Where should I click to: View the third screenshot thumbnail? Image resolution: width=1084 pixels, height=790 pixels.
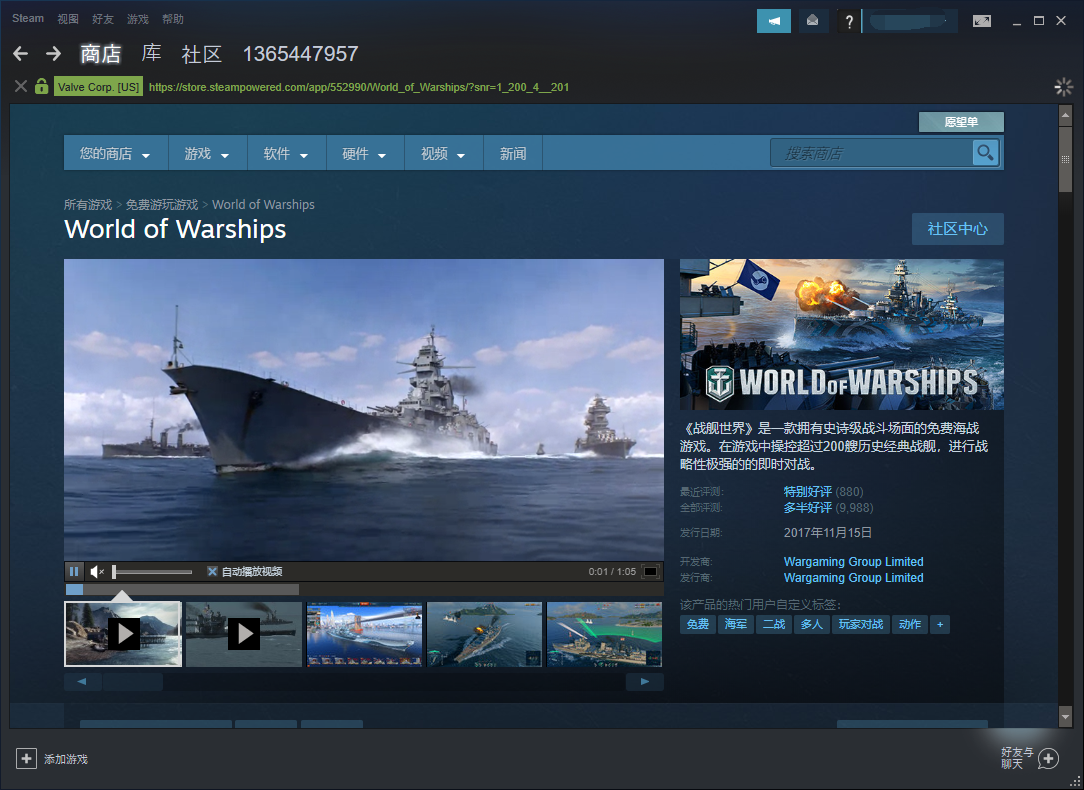click(364, 634)
